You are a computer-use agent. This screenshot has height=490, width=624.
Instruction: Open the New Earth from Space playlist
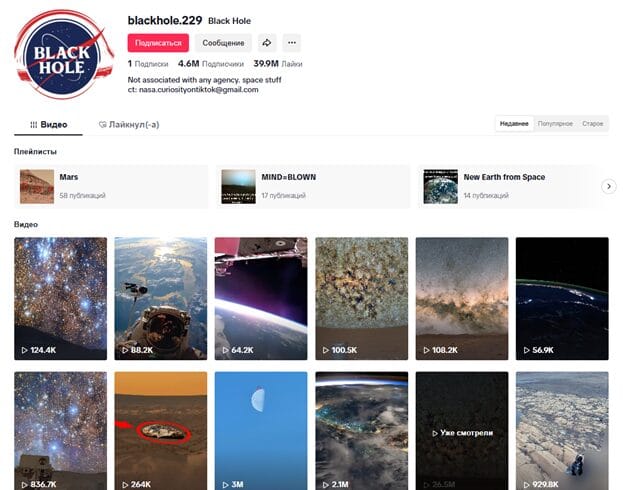509,186
